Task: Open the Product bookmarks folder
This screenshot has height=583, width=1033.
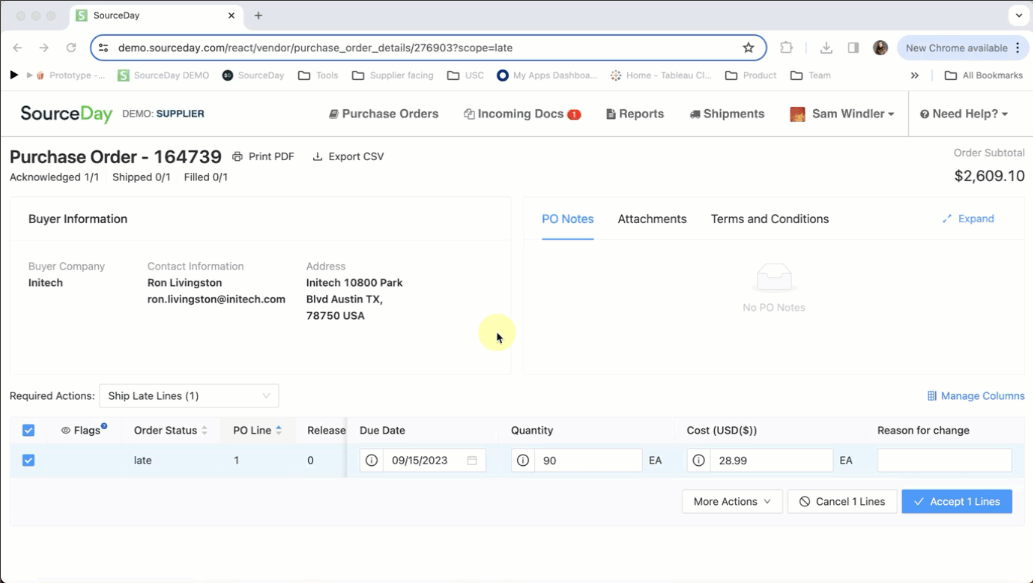Action: click(750, 75)
